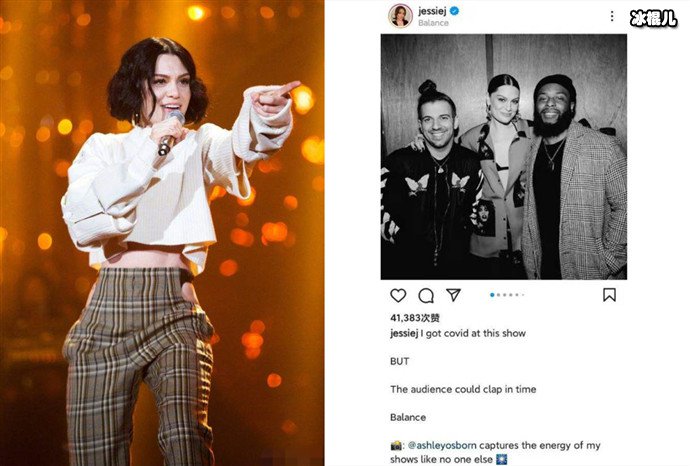Open jessiej's round profile avatar

point(400,16)
